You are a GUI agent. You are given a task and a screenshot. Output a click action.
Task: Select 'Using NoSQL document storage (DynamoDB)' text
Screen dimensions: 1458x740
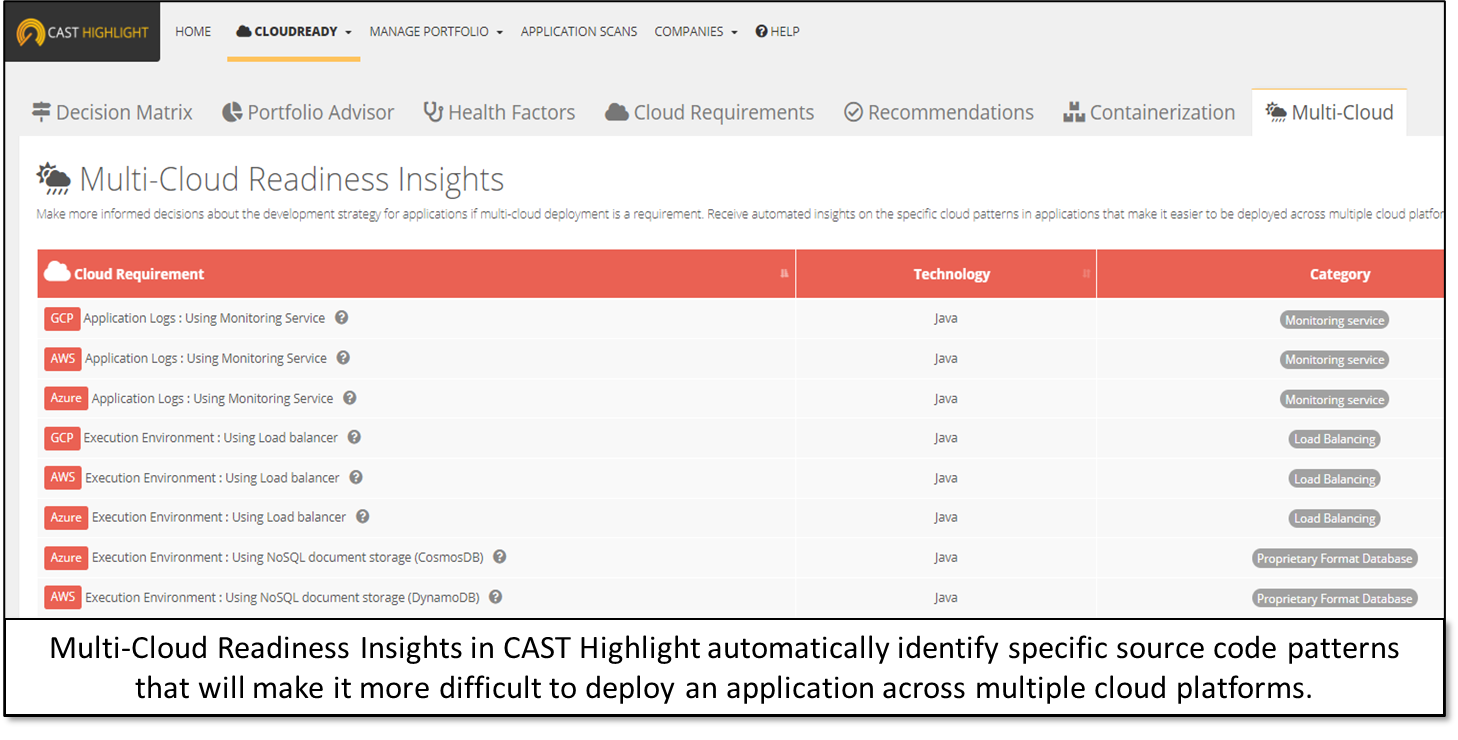point(352,597)
